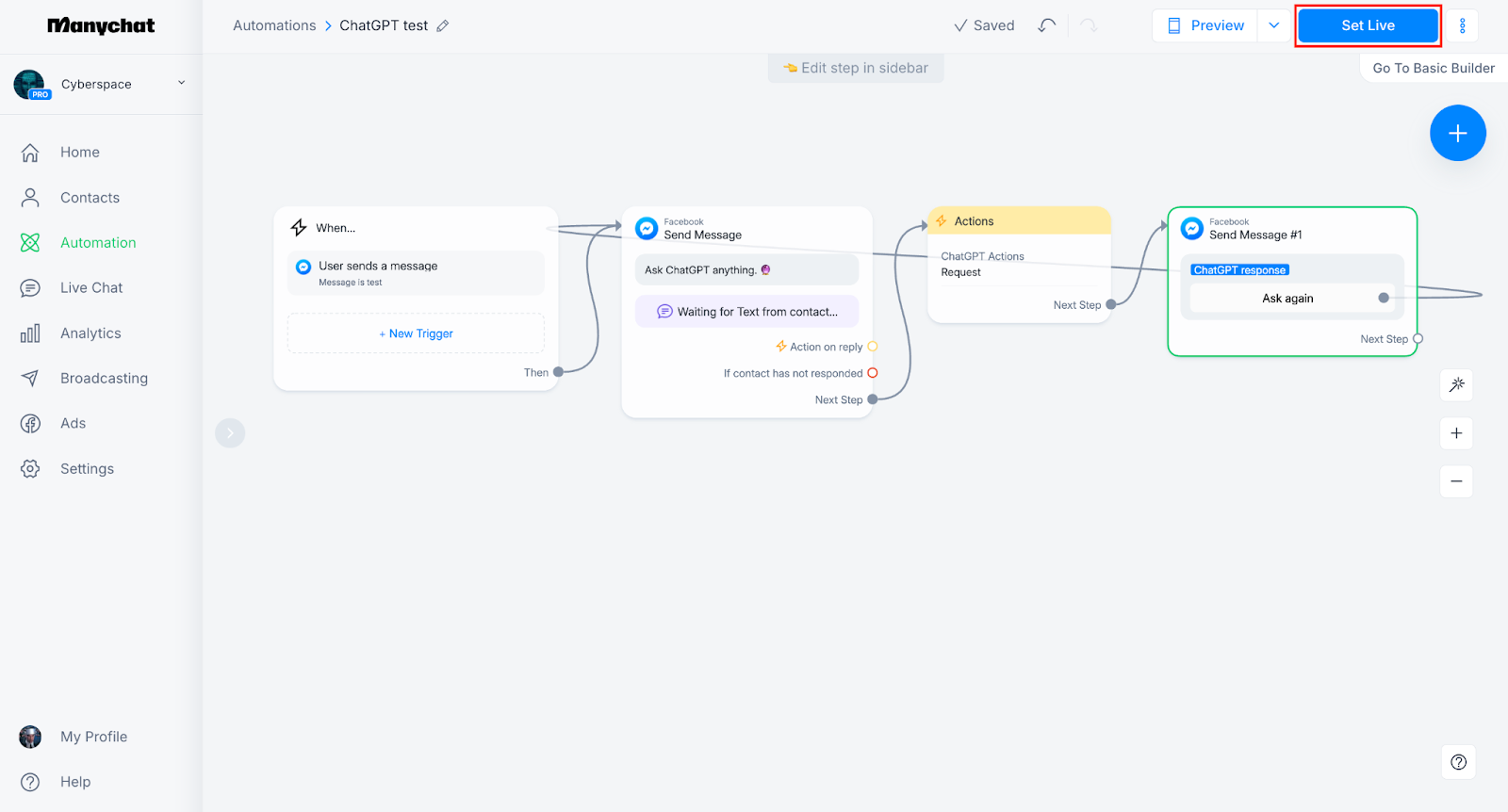
Task: Click the Saved status indicator
Action: click(x=984, y=25)
